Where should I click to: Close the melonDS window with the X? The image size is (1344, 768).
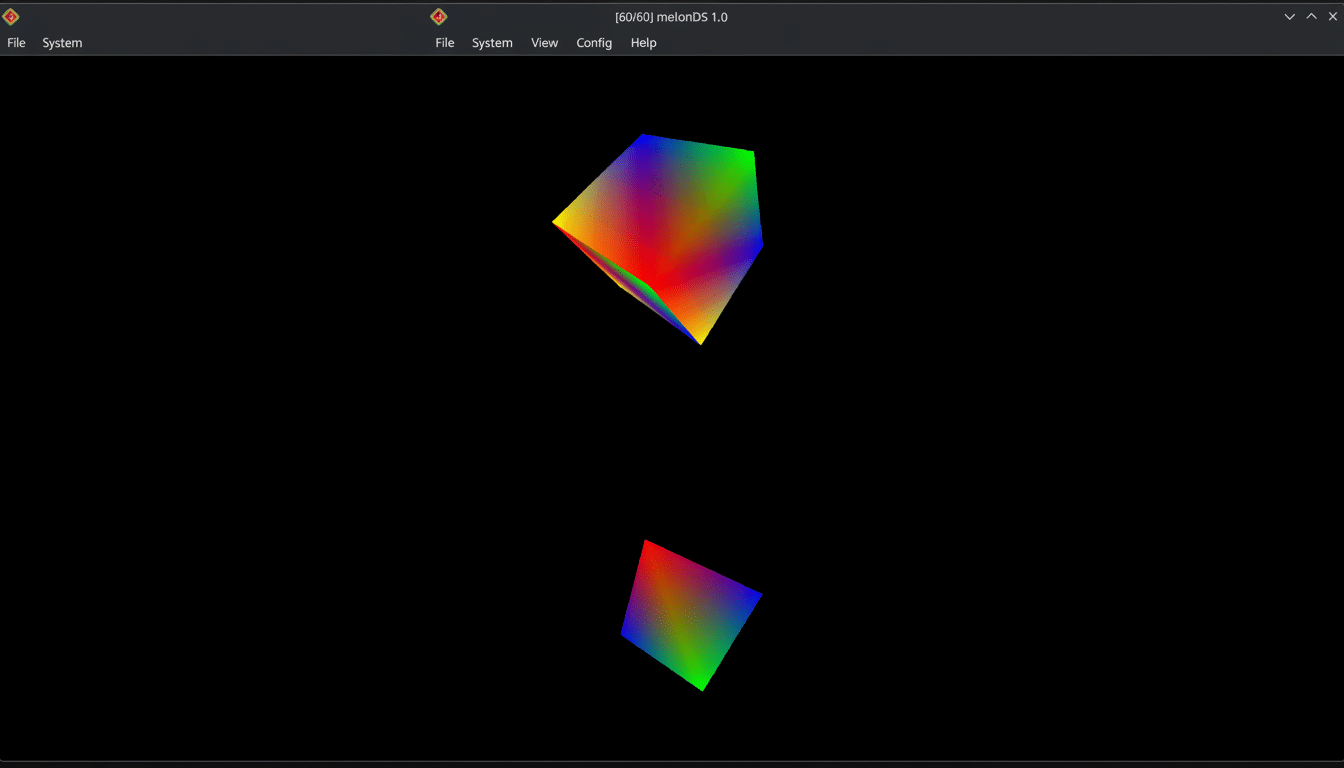1334,16
